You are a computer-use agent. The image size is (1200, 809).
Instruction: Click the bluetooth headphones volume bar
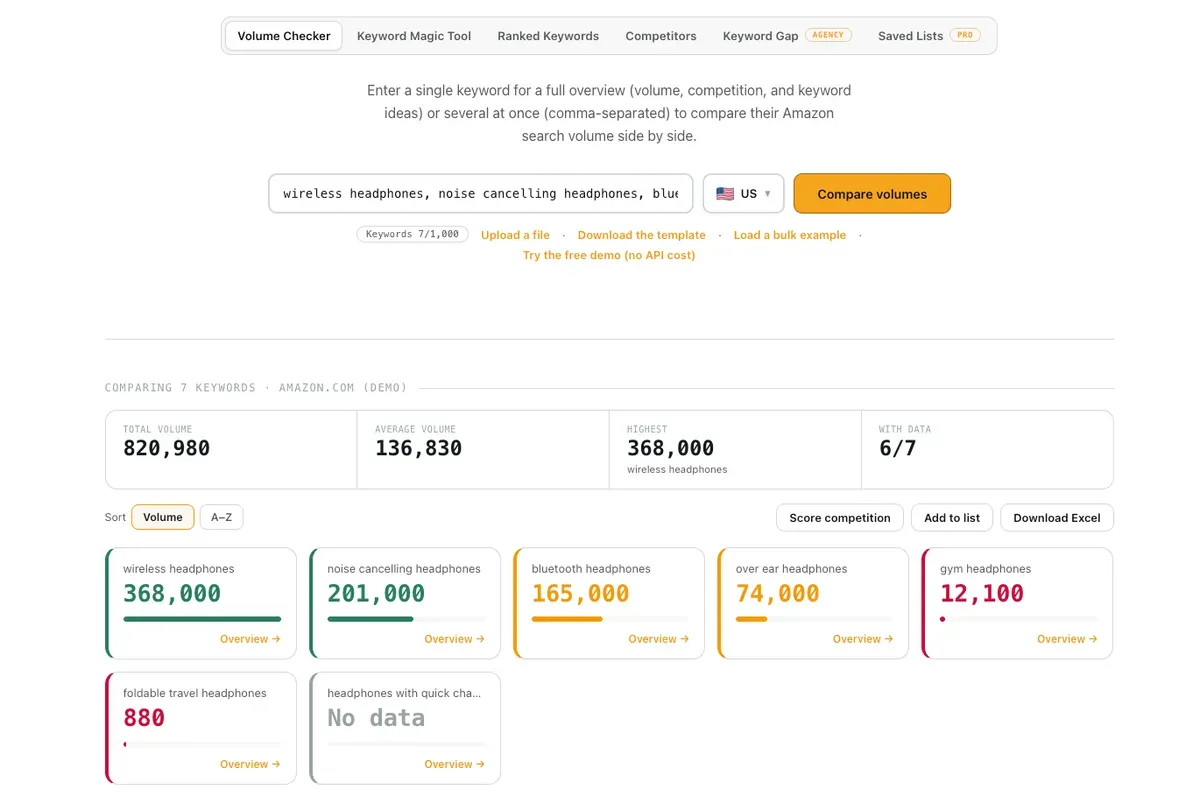tap(610, 619)
